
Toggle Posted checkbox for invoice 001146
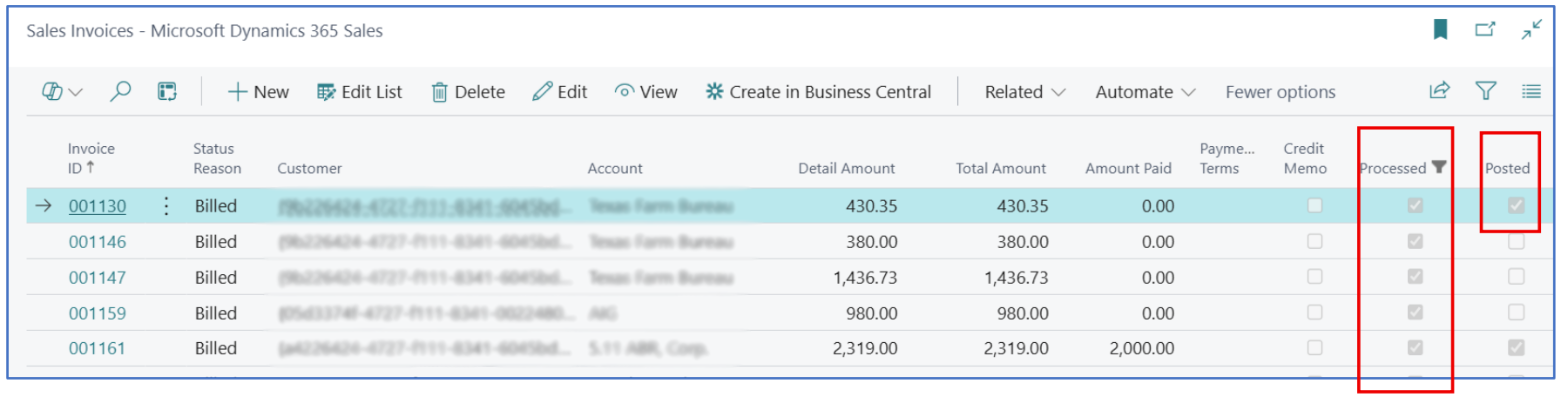(x=1516, y=241)
